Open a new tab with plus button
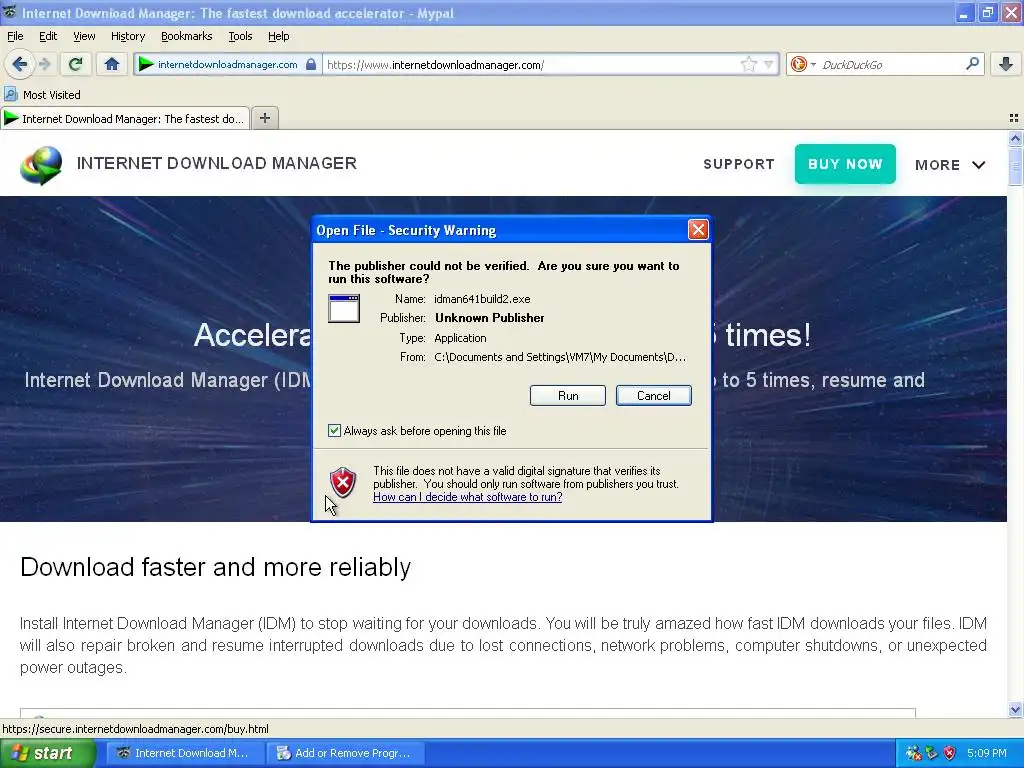1024x768 pixels. click(264, 118)
